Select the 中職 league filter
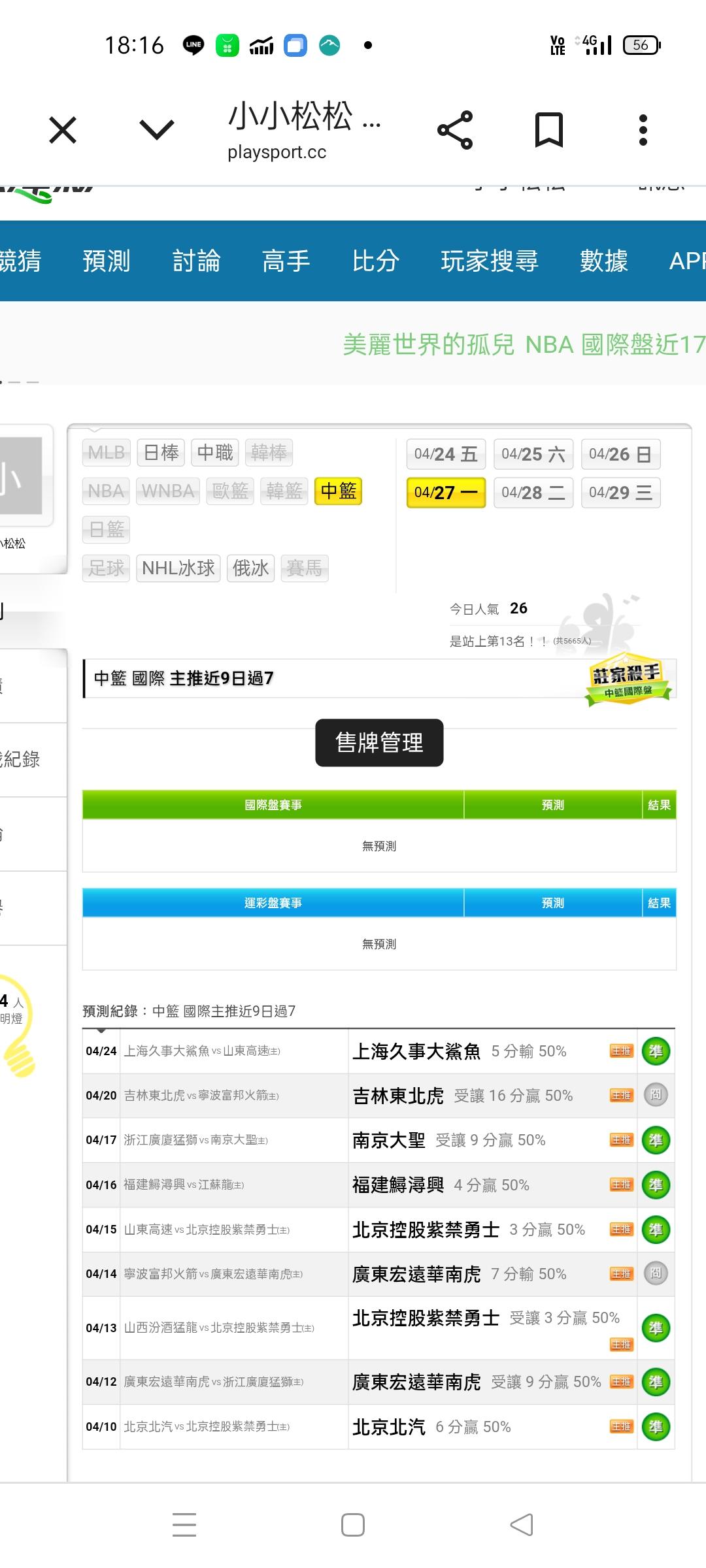706x1568 pixels. pos(215,453)
